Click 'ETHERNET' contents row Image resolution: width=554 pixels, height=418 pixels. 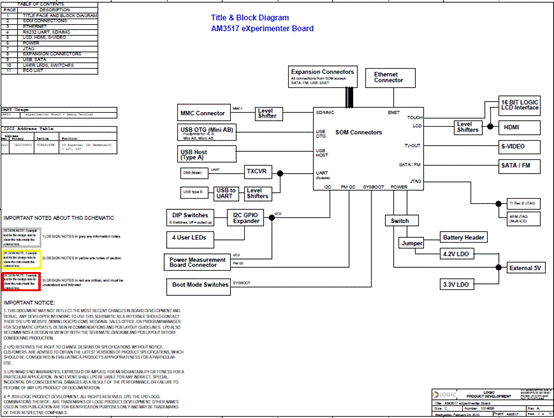49,27
